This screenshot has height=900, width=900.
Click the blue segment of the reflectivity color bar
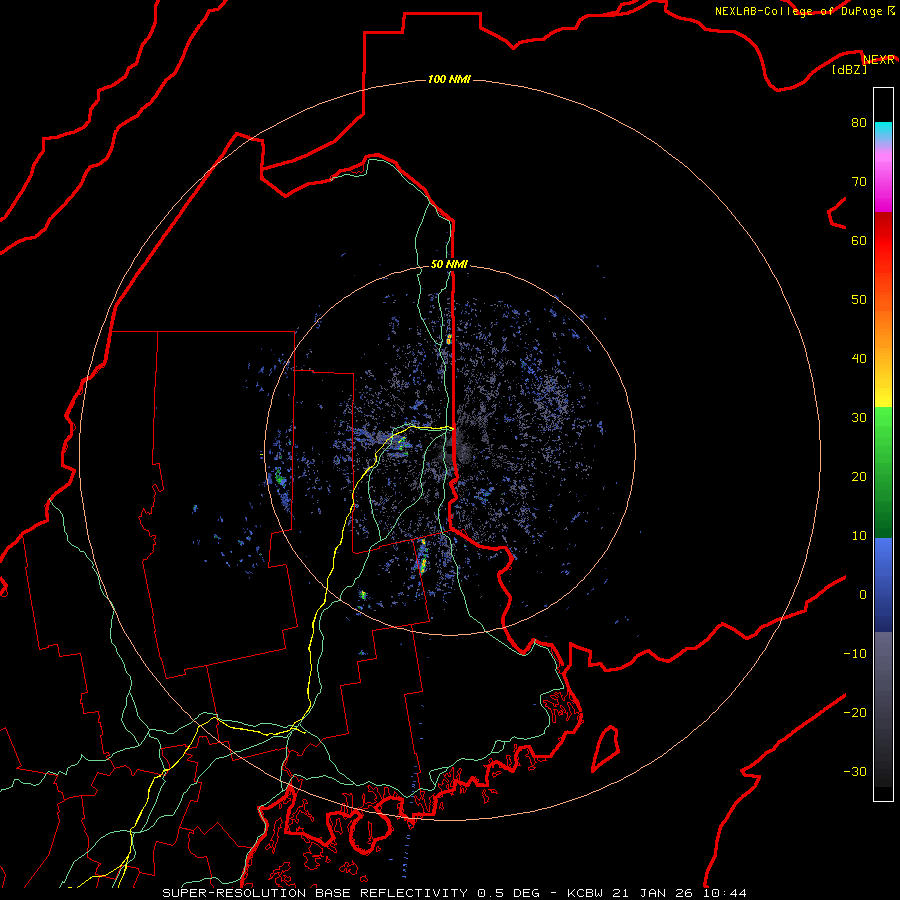[883, 585]
